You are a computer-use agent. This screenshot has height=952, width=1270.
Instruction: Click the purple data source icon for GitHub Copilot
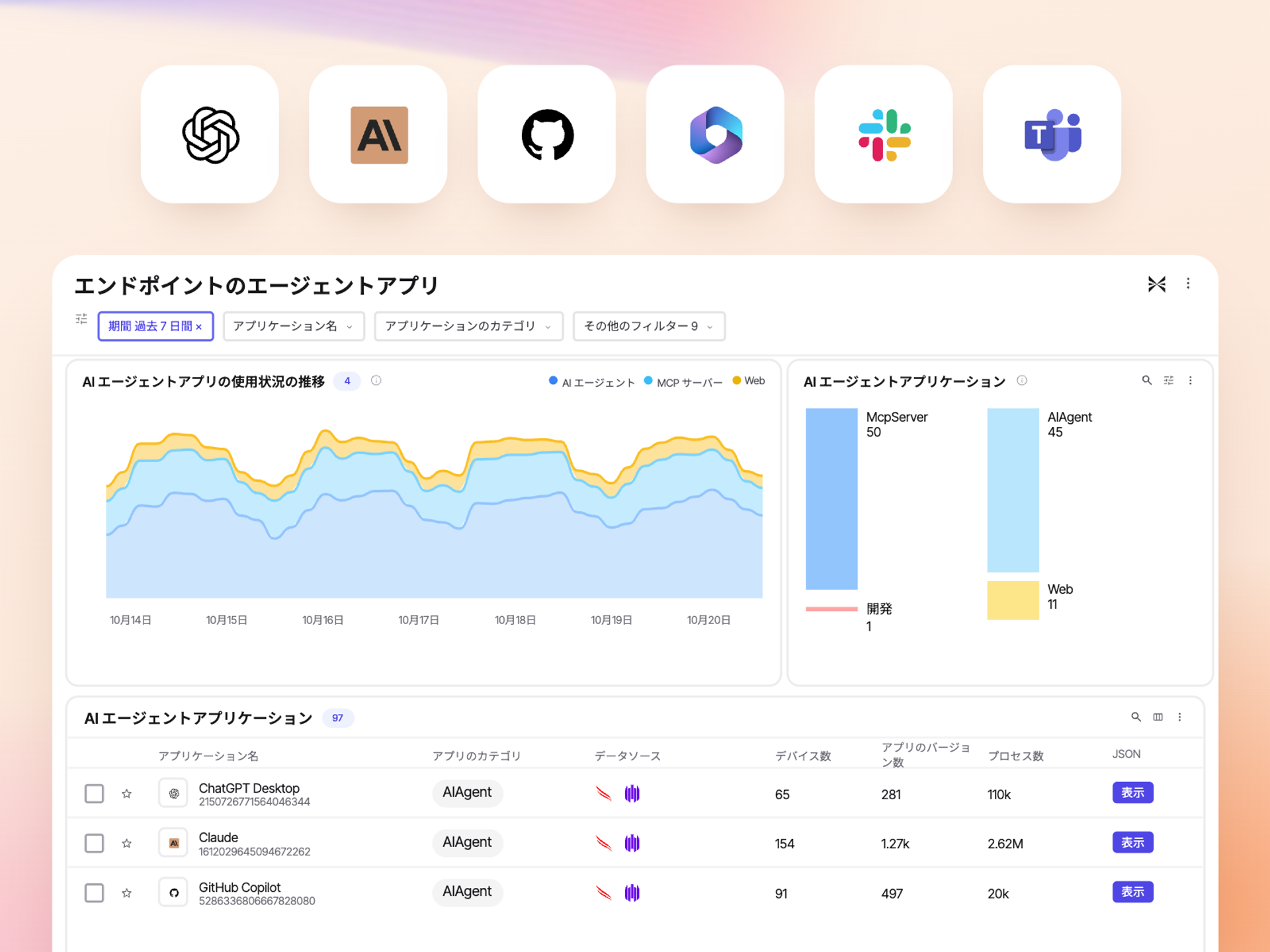(x=632, y=893)
